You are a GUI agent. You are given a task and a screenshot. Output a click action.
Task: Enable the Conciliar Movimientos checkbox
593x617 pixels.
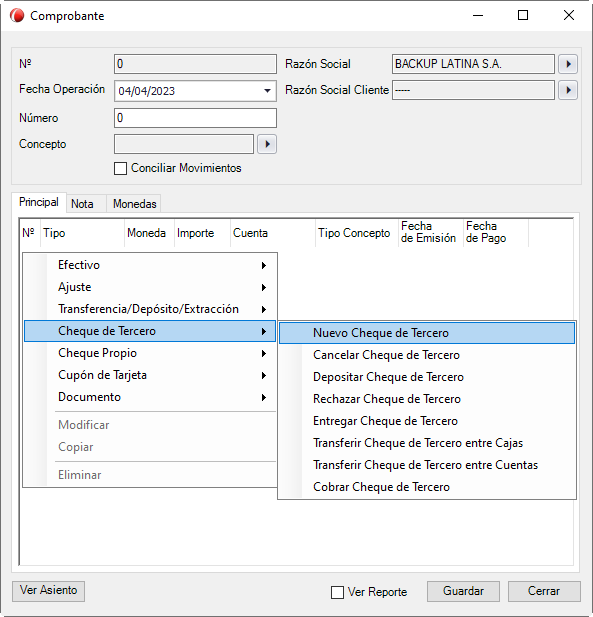pos(120,168)
